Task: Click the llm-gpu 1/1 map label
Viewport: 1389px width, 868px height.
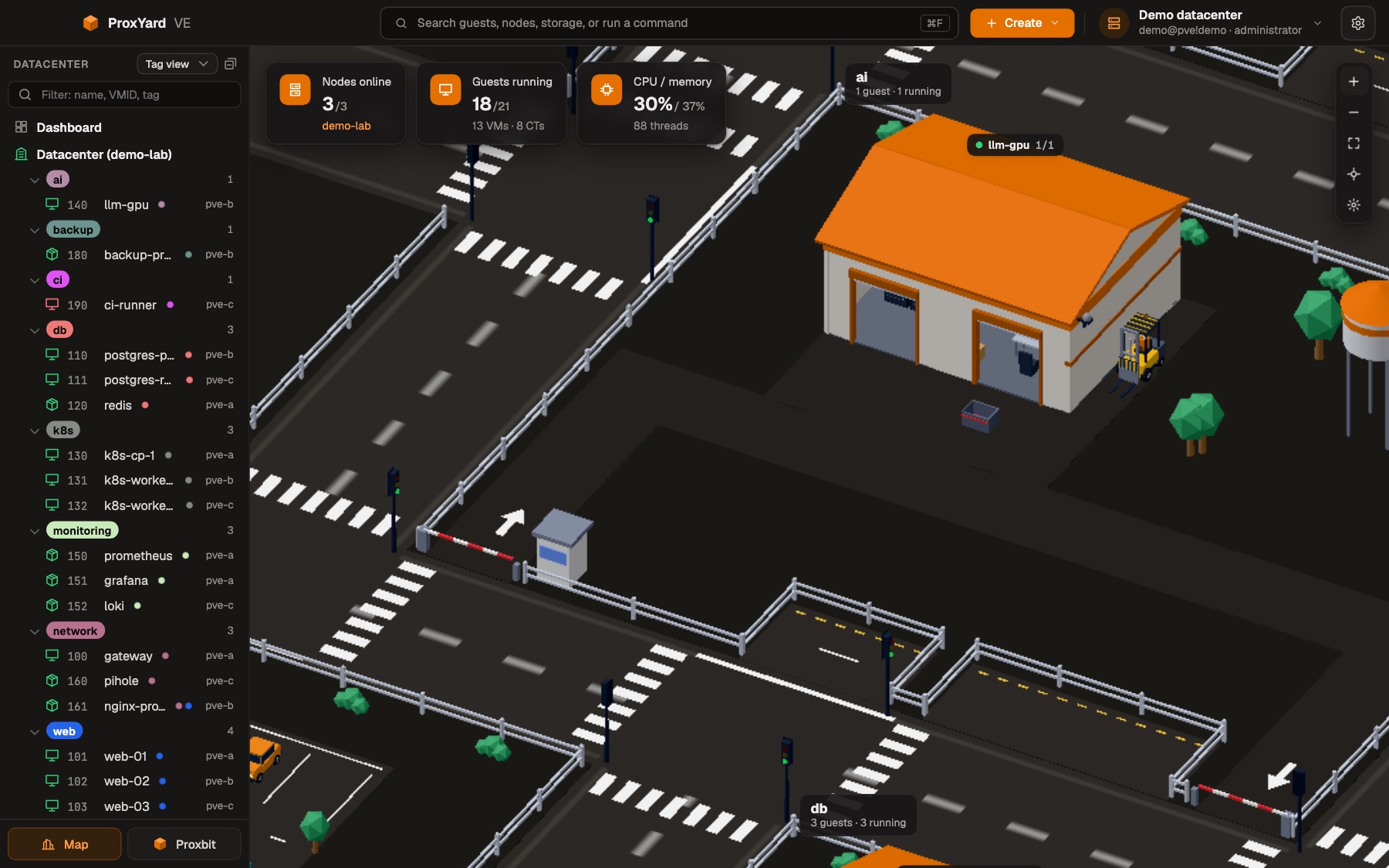Action: tap(1015, 145)
